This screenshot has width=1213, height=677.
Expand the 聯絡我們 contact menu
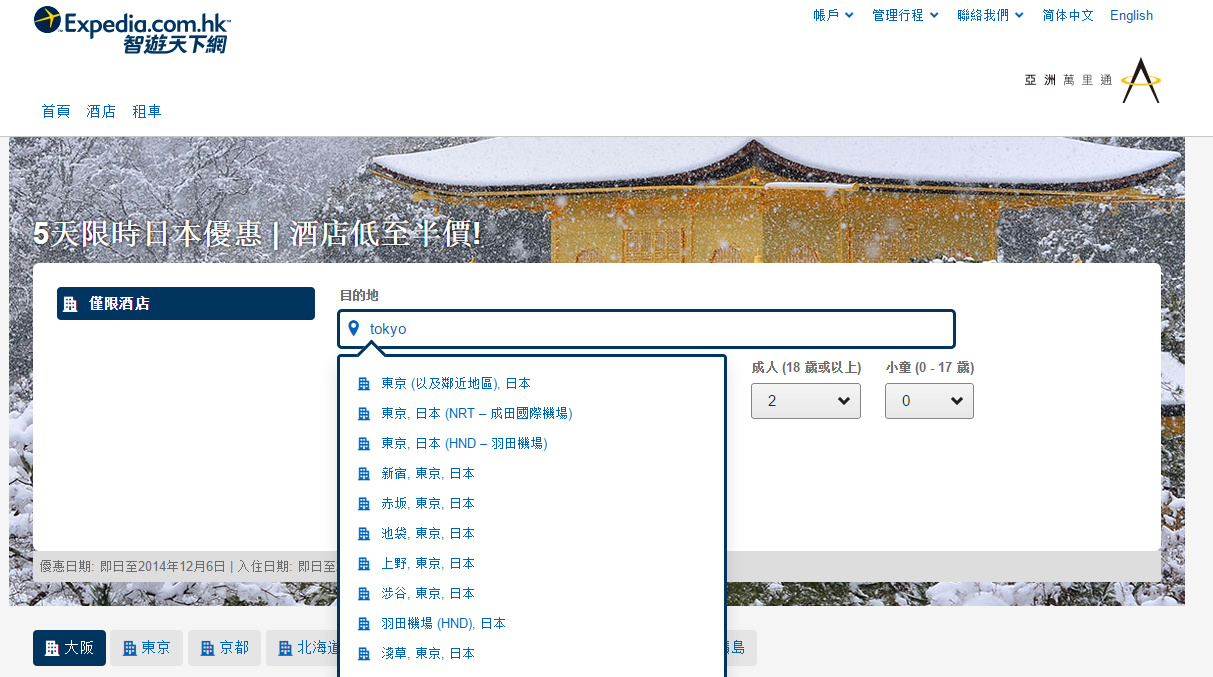(990, 15)
